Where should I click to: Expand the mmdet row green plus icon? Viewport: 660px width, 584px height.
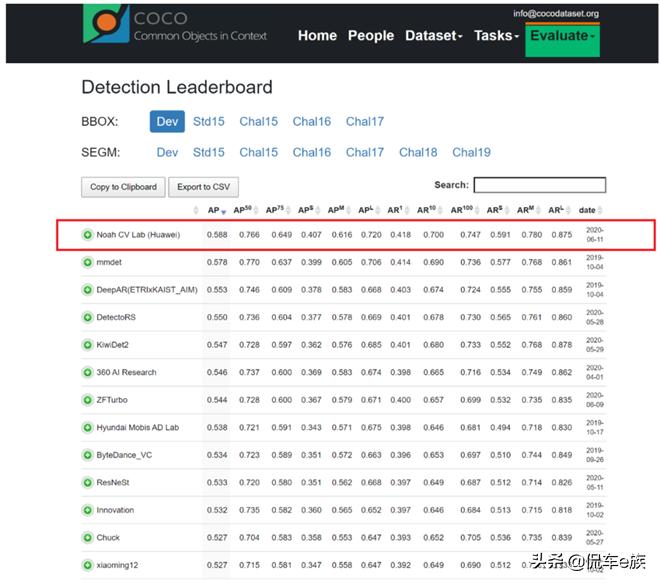point(88,262)
